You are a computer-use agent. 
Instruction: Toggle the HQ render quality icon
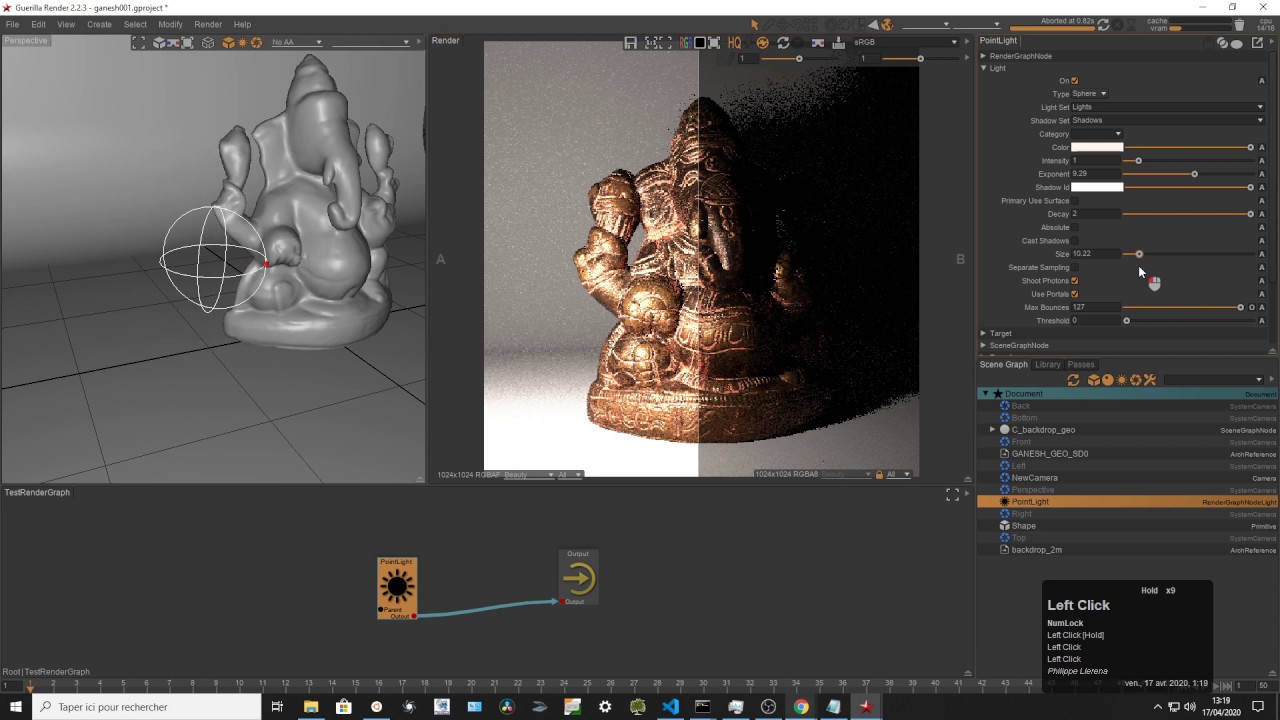point(734,42)
